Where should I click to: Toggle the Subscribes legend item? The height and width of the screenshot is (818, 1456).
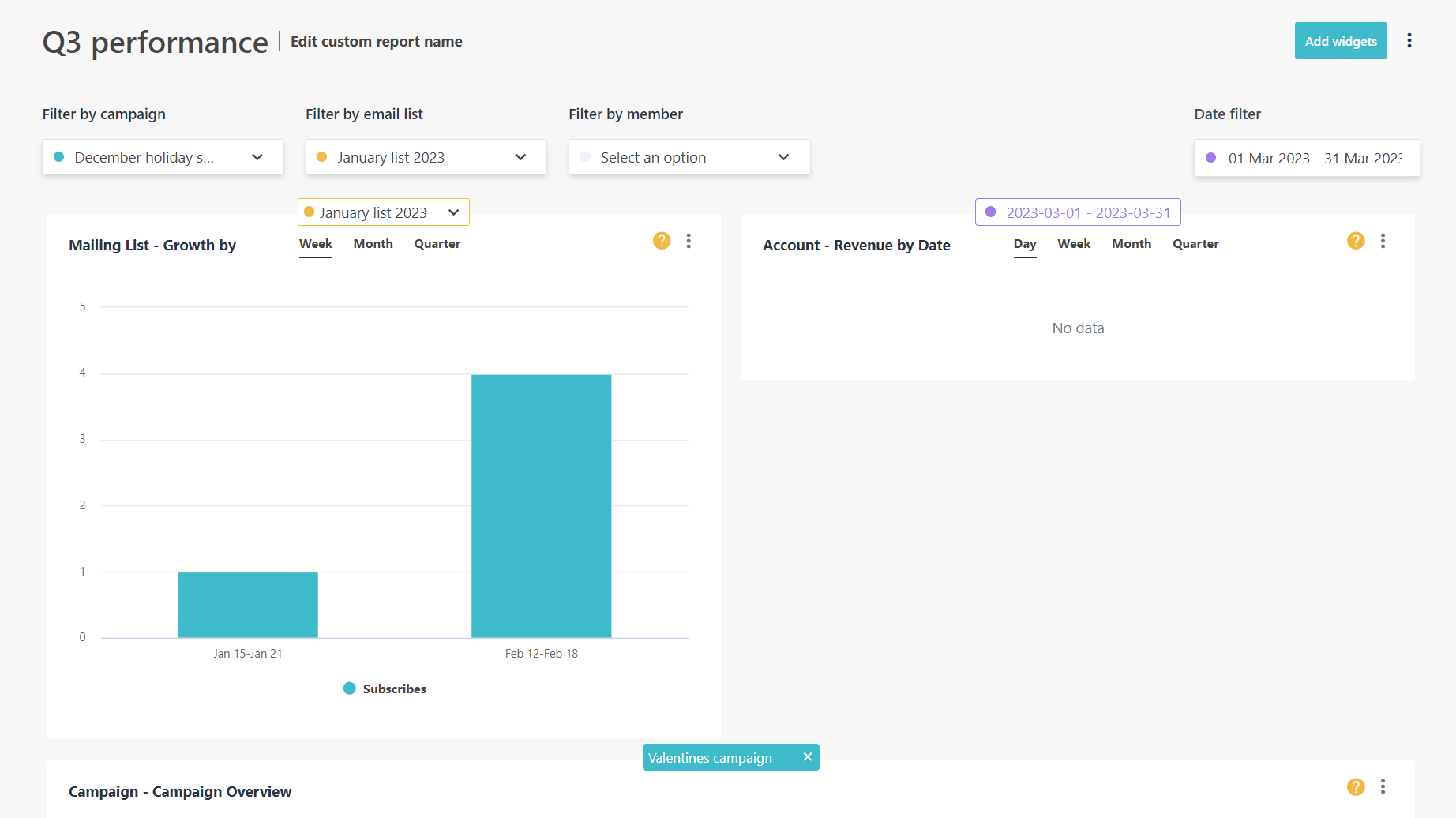[x=385, y=689]
